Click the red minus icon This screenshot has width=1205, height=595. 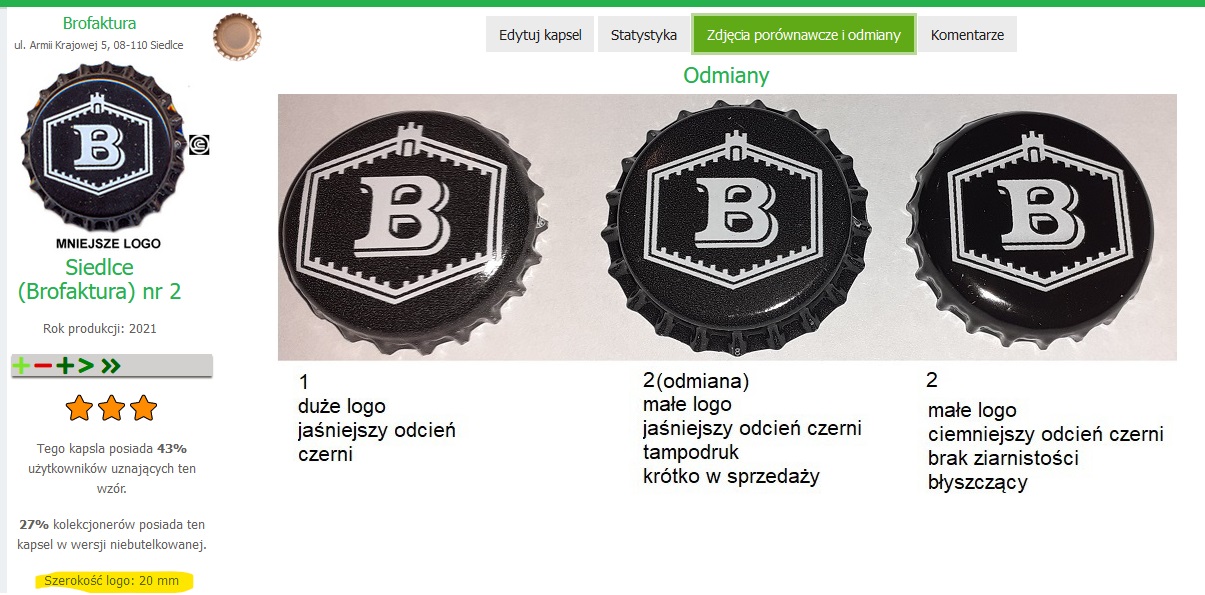click(42, 366)
